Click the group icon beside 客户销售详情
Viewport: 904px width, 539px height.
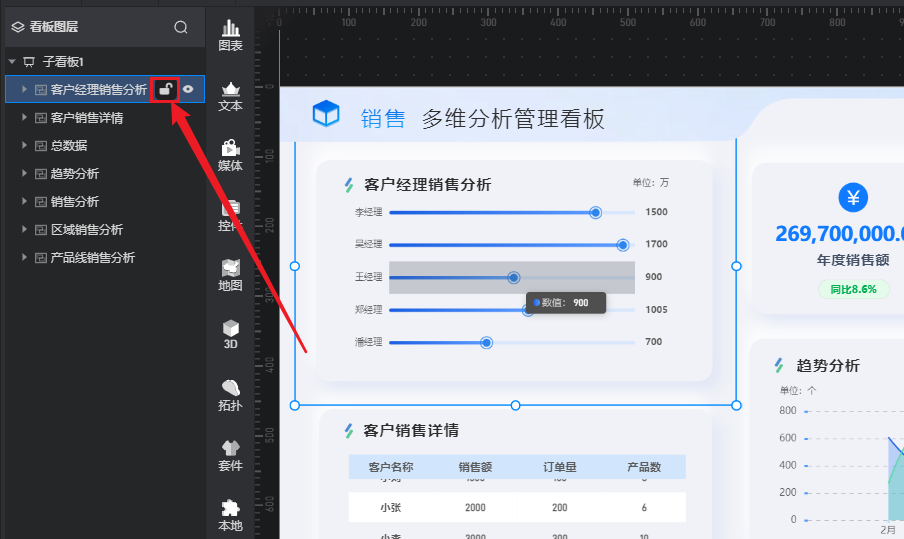coord(41,118)
